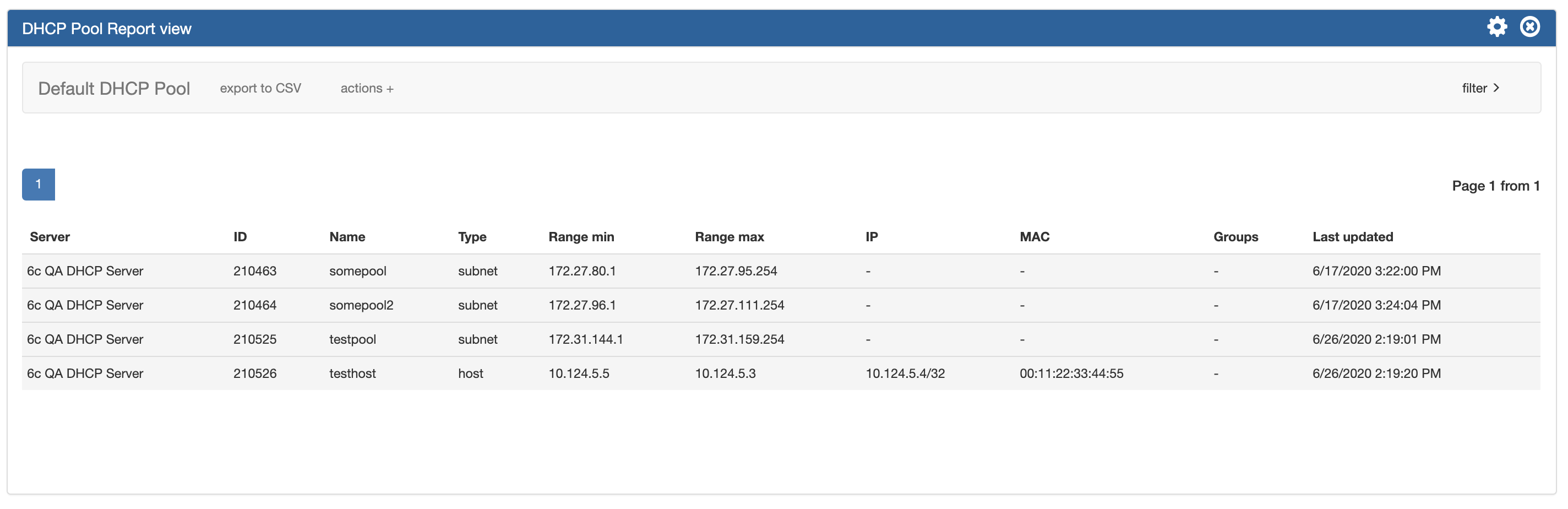Image resolution: width=1568 pixels, height=509 pixels.
Task: Sort by Last updated column
Action: (x=1352, y=237)
